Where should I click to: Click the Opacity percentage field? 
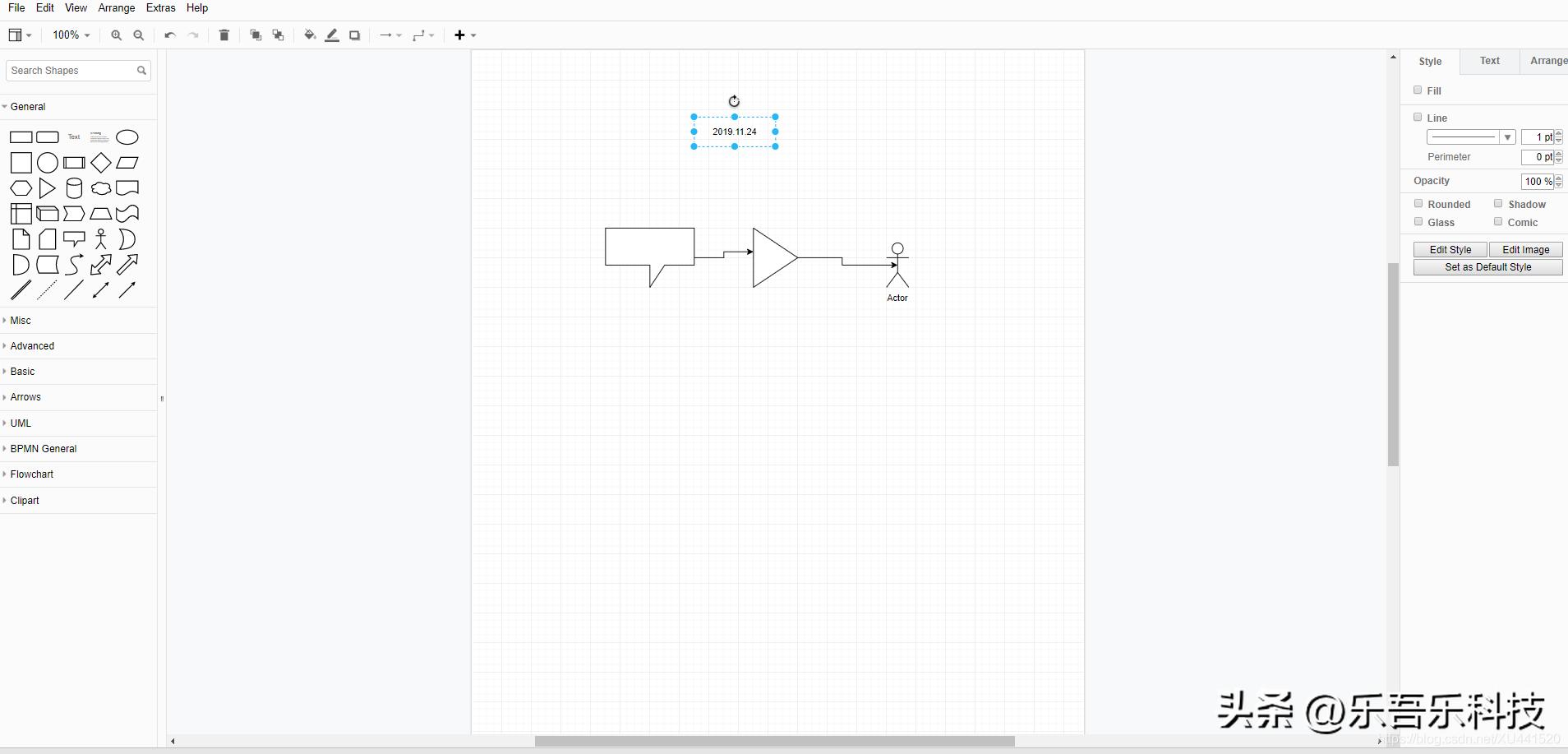point(1538,182)
